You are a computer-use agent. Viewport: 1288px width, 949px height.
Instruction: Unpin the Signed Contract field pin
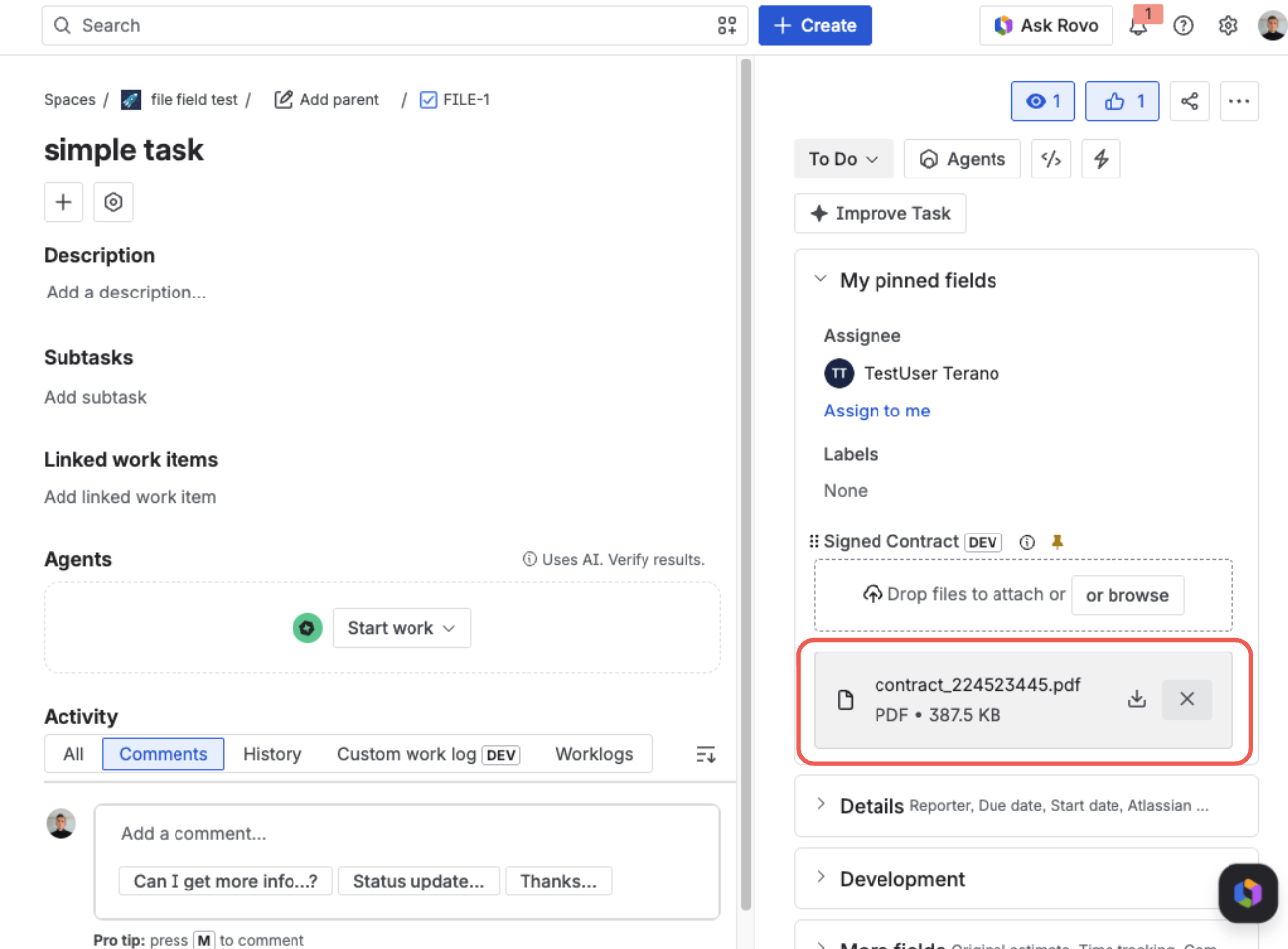tap(1057, 542)
